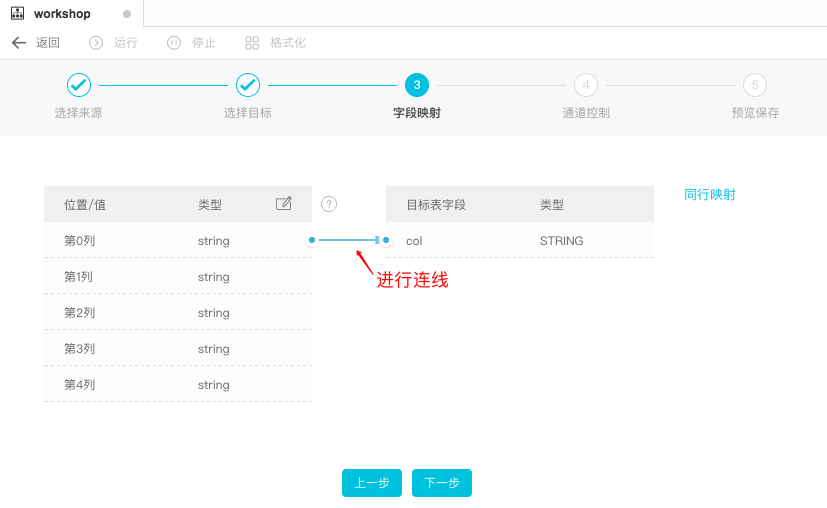The image size is (827, 508).
Task: Go to step 选择目标 checkmark circle
Action: coord(248,85)
